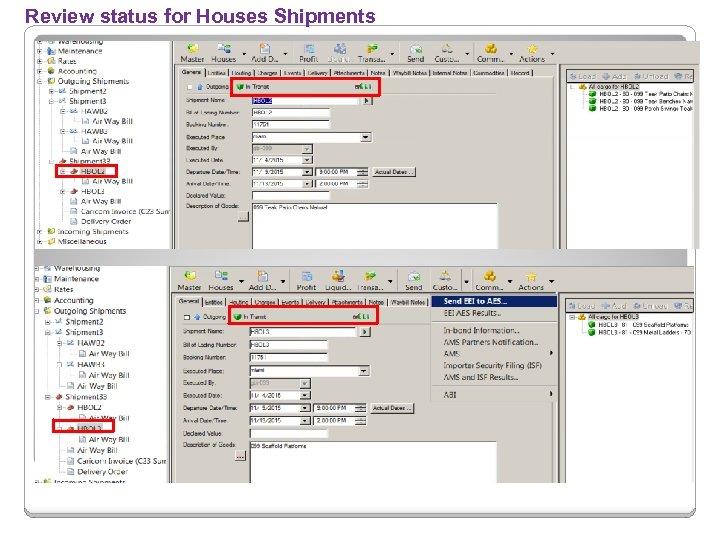Screen dimensions: 720x540
Task: Open the Arrival Date dropdown in the HBOL3 window
Action: pos(305,421)
